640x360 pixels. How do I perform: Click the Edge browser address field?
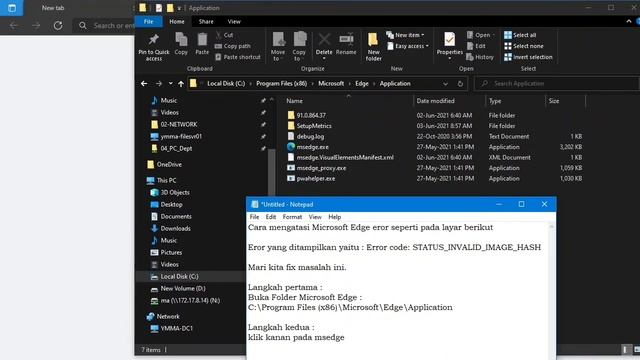click(105, 26)
